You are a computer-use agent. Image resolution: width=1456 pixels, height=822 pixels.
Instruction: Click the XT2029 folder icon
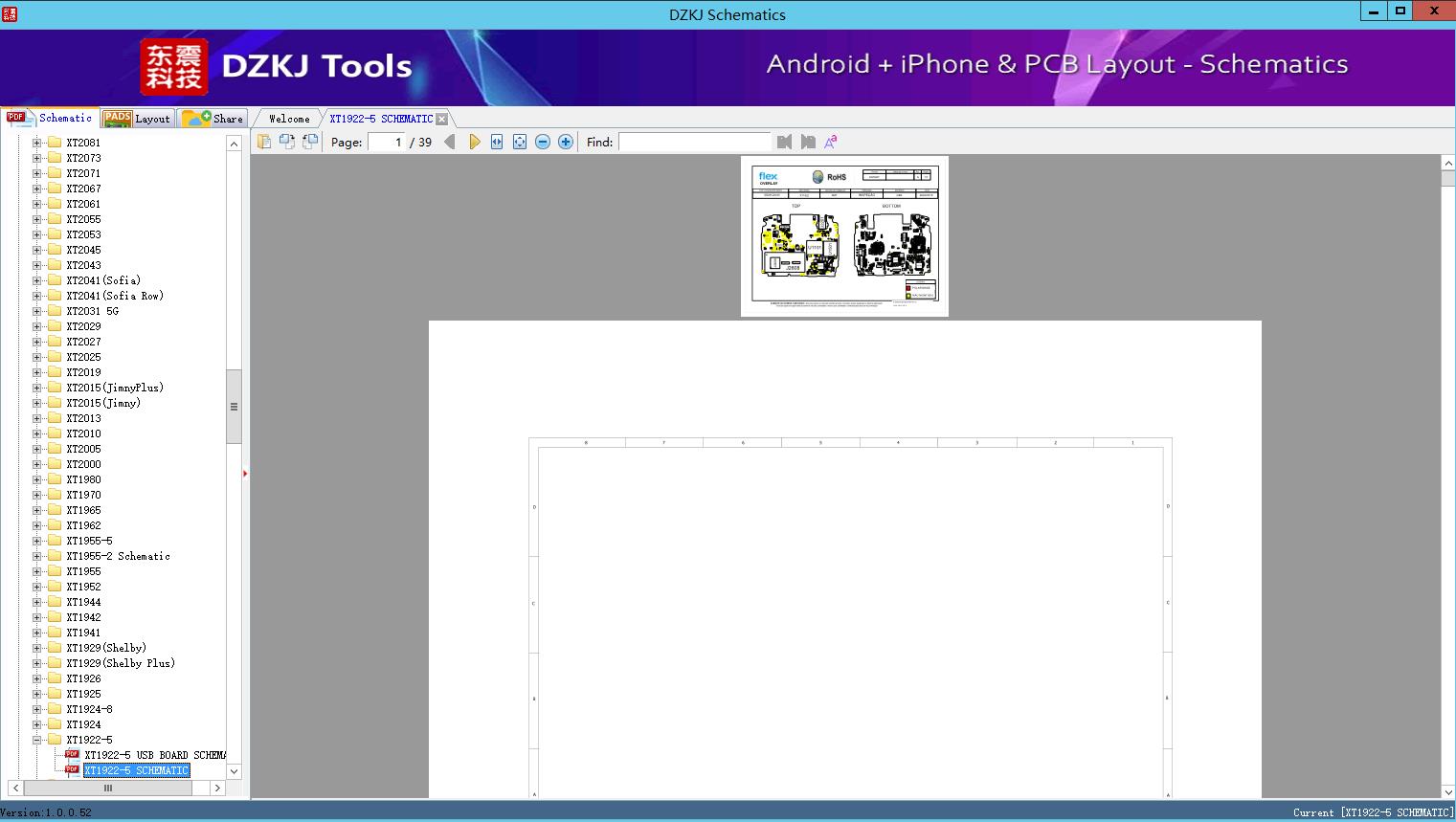point(55,326)
